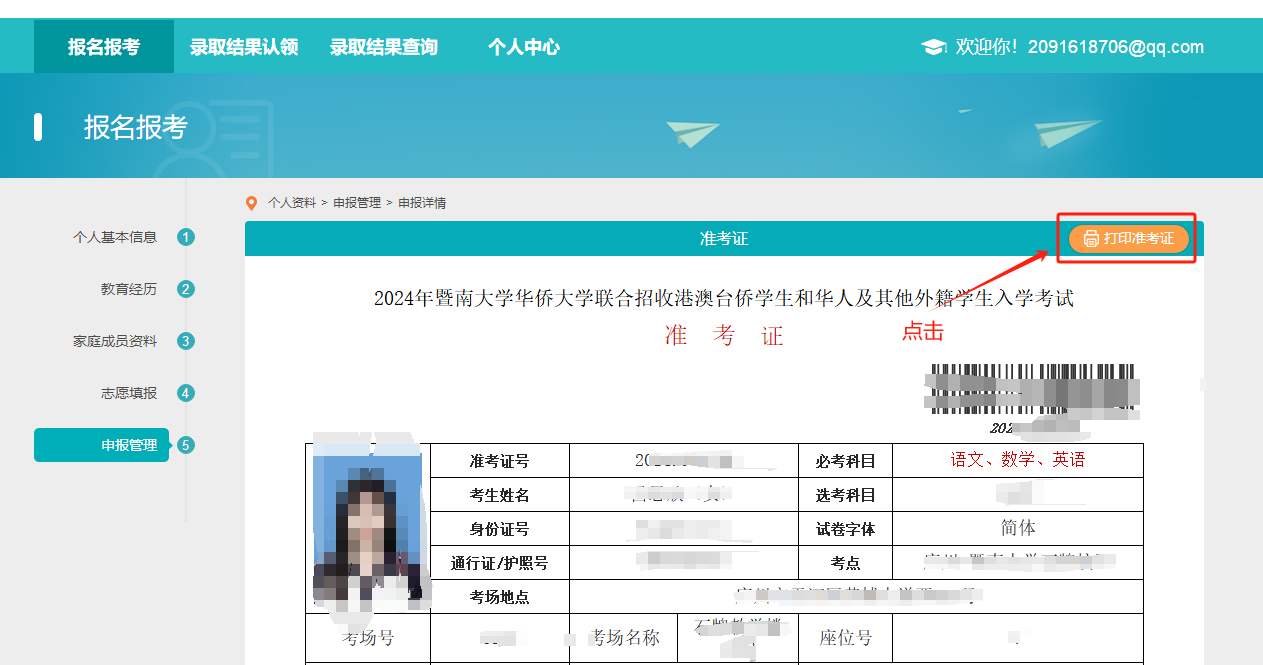Open the 报名报考 tab

(104, 47)
